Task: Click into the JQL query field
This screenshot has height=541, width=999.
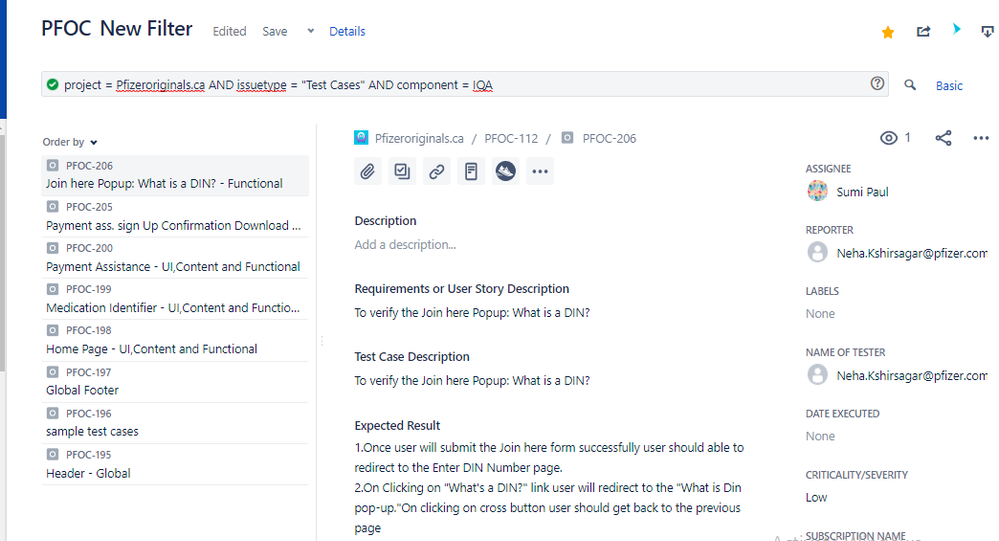Action: 465,85
